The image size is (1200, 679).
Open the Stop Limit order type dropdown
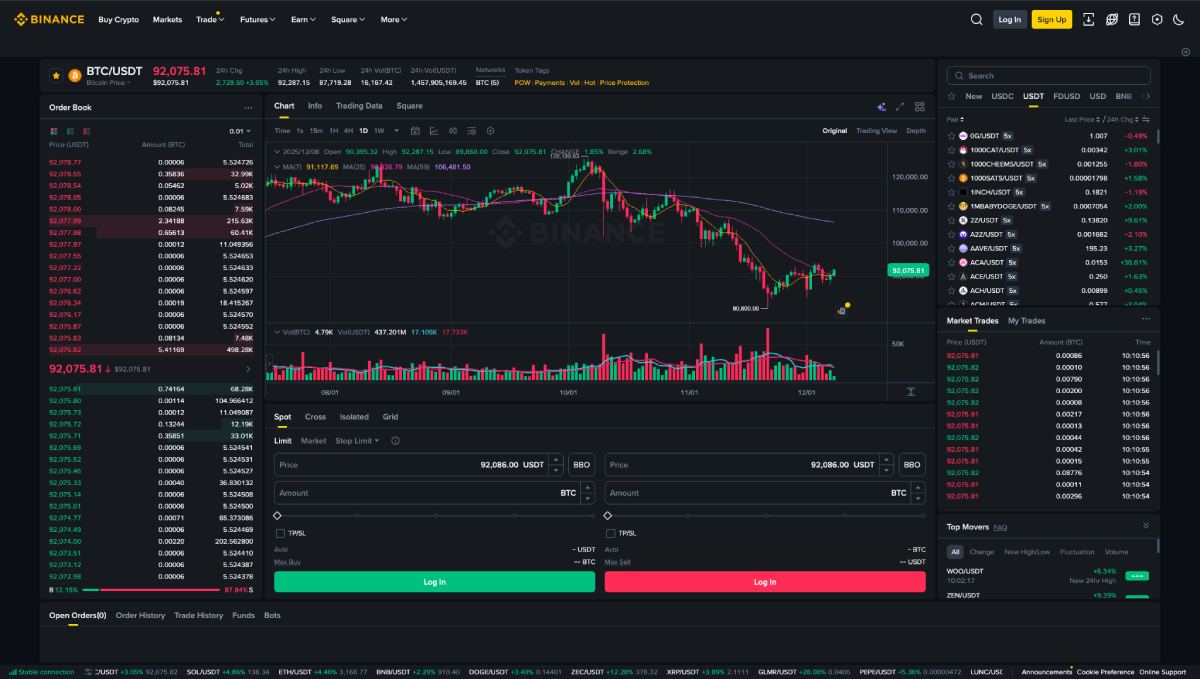click(x=357, y=441)
